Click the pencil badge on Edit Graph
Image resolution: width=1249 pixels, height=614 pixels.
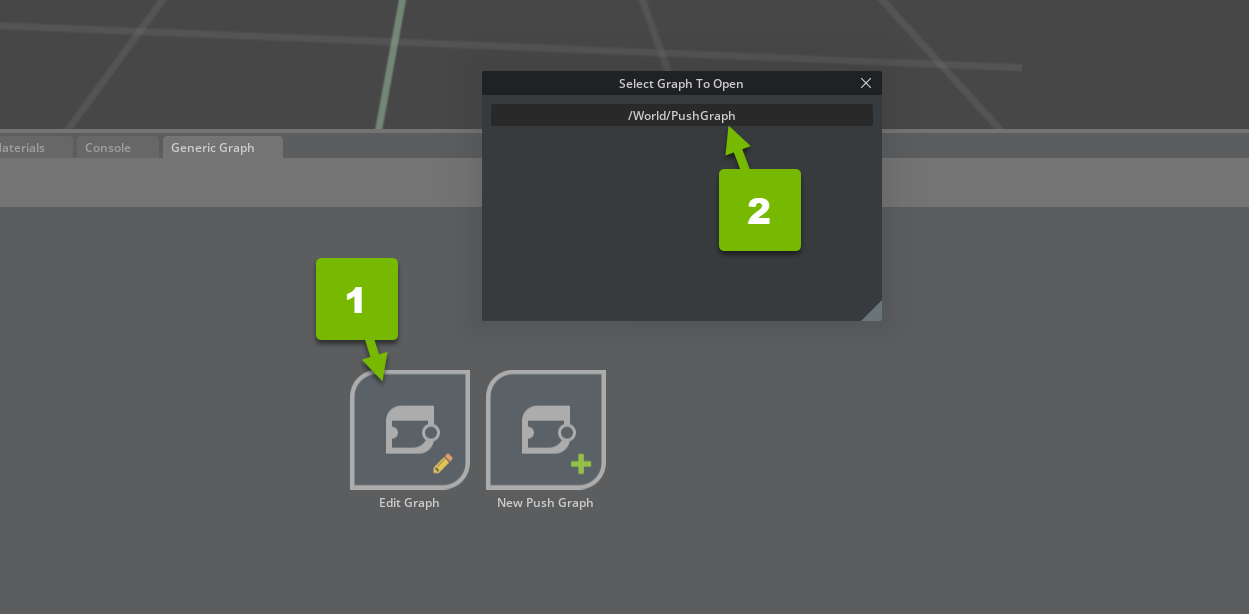[443, 463]
